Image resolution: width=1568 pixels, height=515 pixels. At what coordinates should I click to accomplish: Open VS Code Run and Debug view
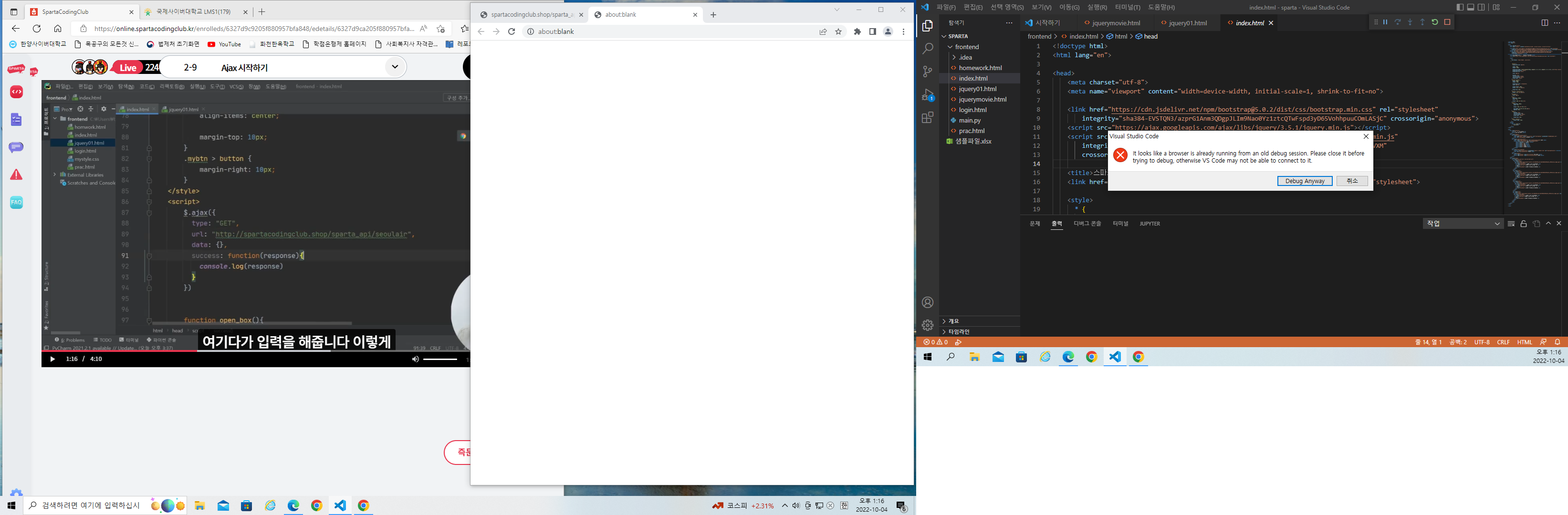coord(928,95)
